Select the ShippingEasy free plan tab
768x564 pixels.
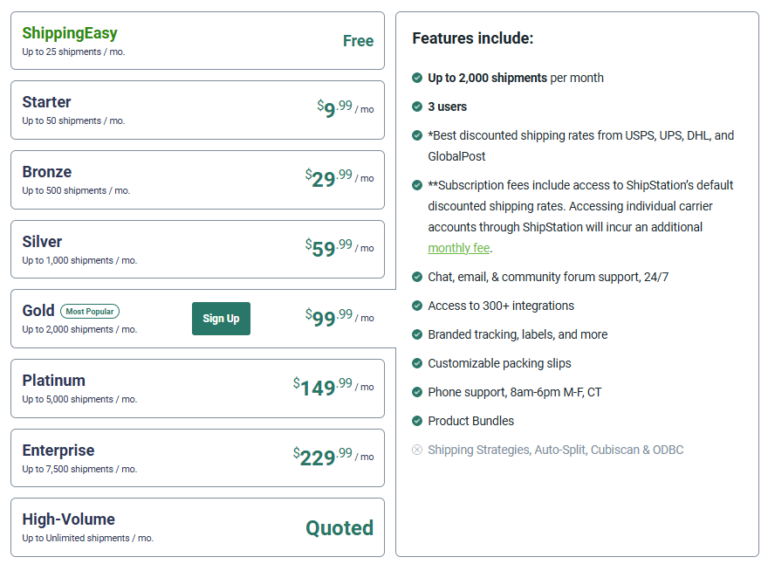point(197,41)
